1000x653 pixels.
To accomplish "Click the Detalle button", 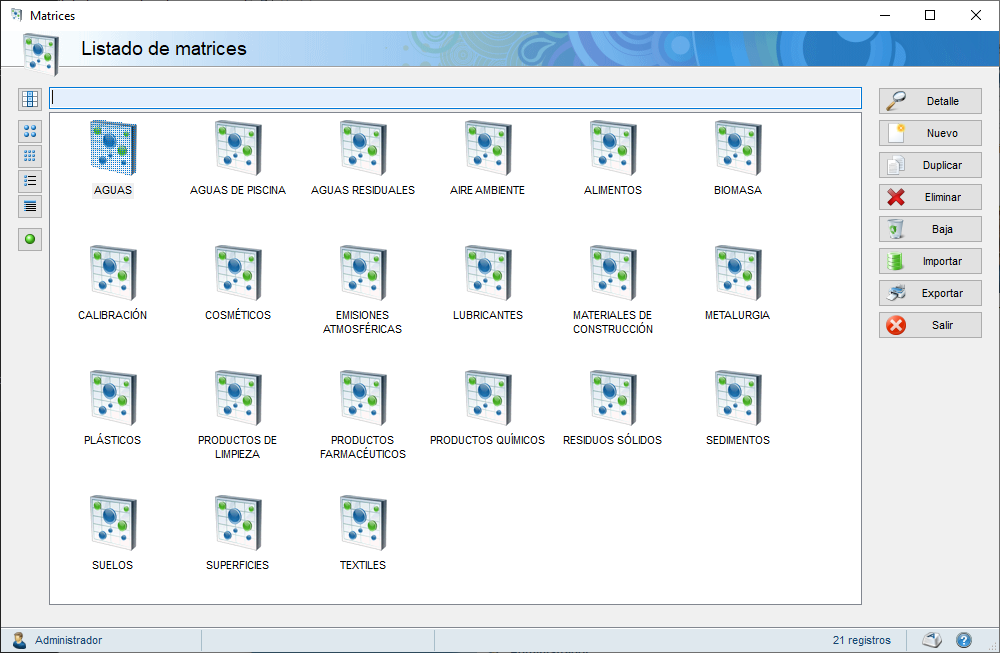I will click(930, 101).
